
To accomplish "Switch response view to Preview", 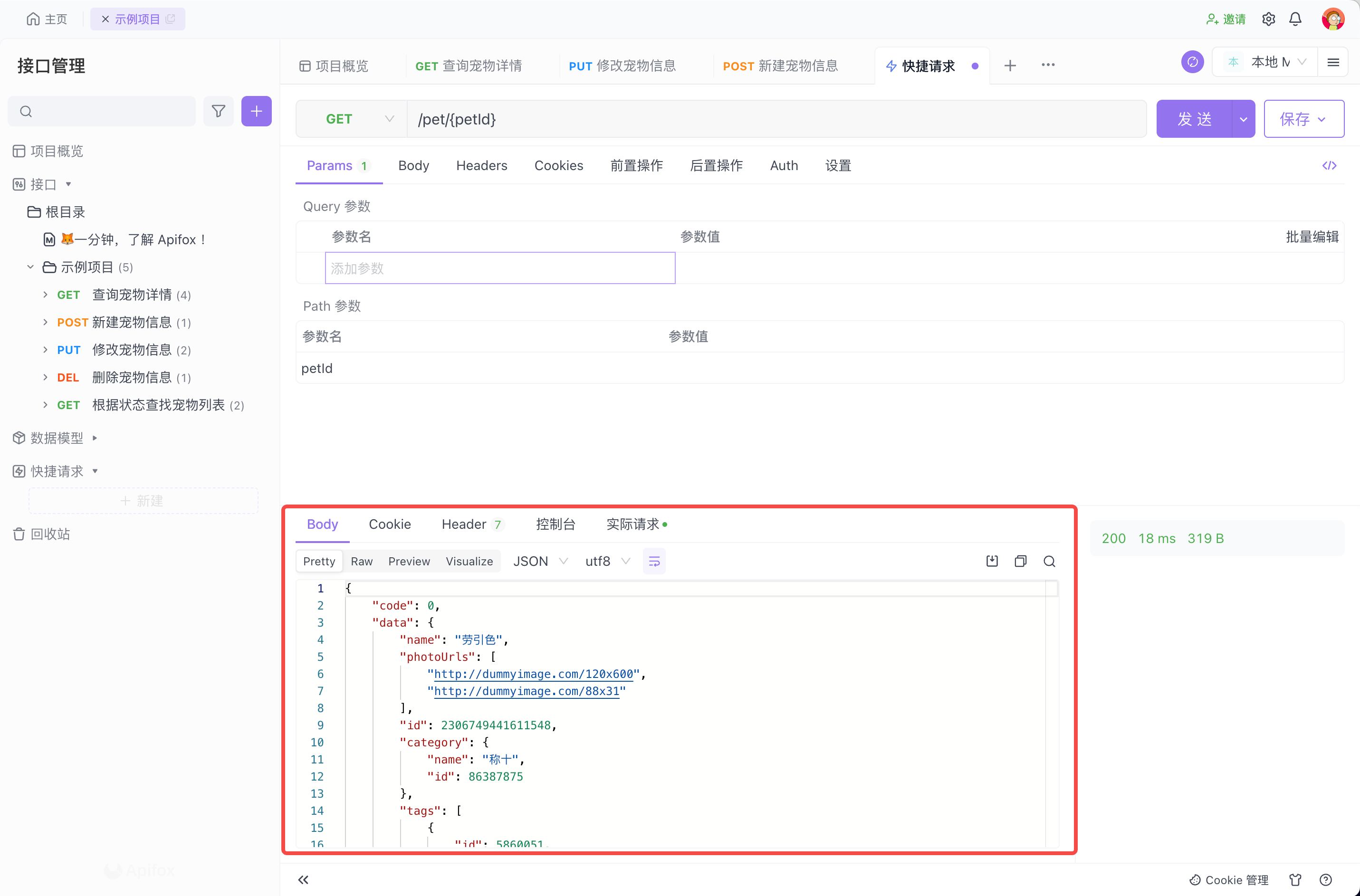I will (409, 561).
